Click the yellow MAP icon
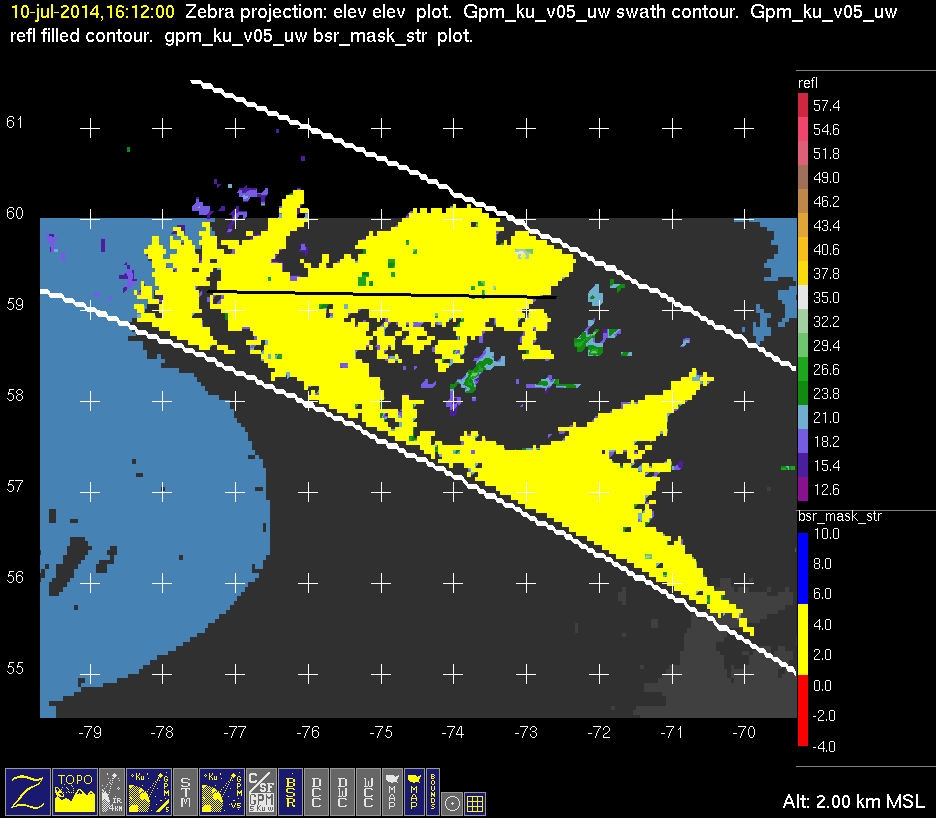 coord(413,791)
